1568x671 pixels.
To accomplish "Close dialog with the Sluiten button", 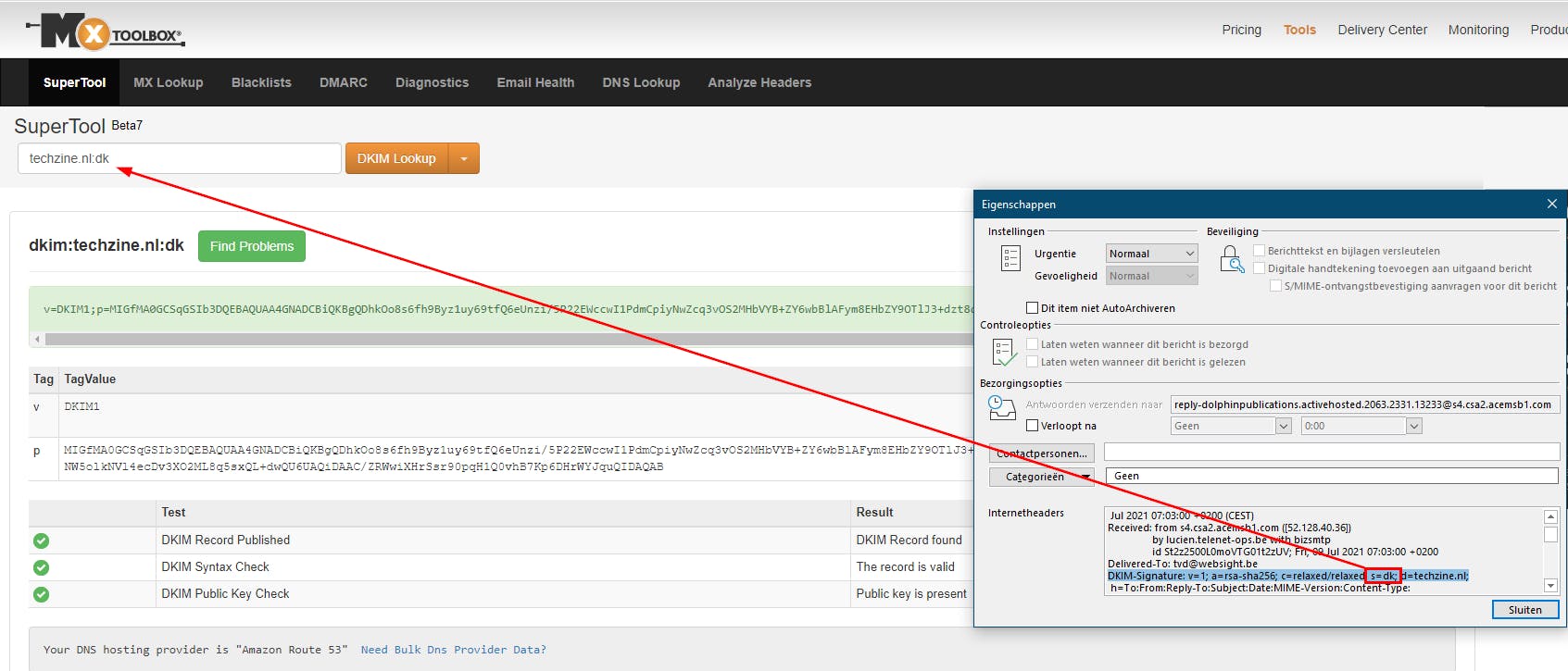I will [1524, 610].
